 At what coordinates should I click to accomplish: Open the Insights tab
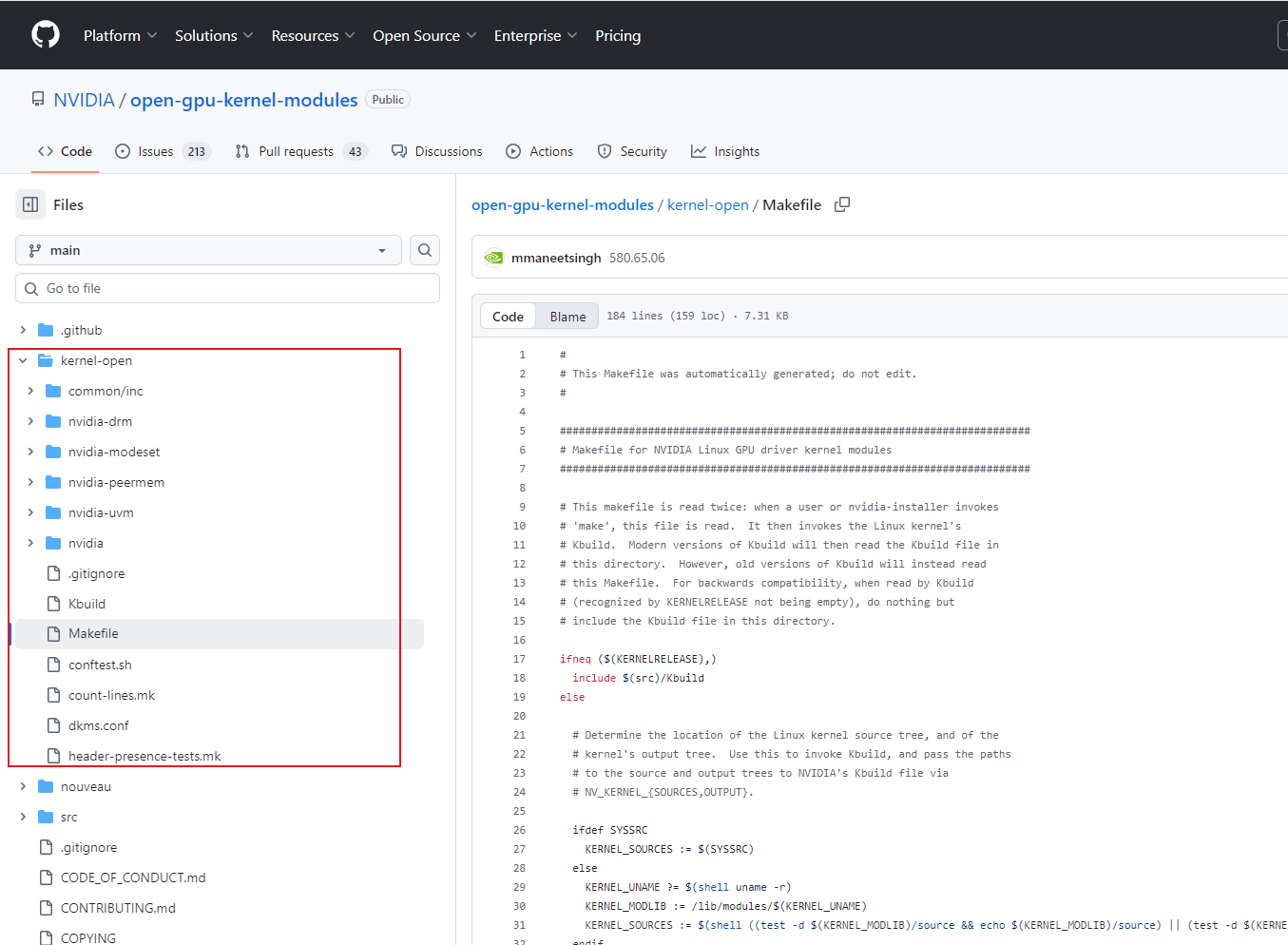click(725, 151)
